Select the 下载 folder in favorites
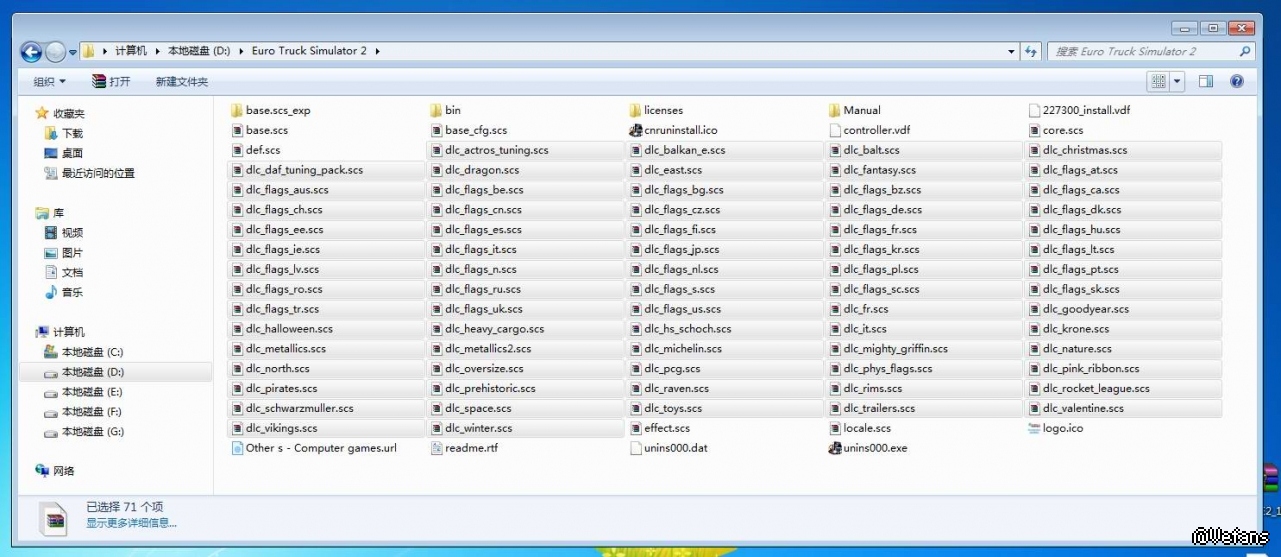The height and width of the screenshot is (557, 1281). tap(72, 133)
